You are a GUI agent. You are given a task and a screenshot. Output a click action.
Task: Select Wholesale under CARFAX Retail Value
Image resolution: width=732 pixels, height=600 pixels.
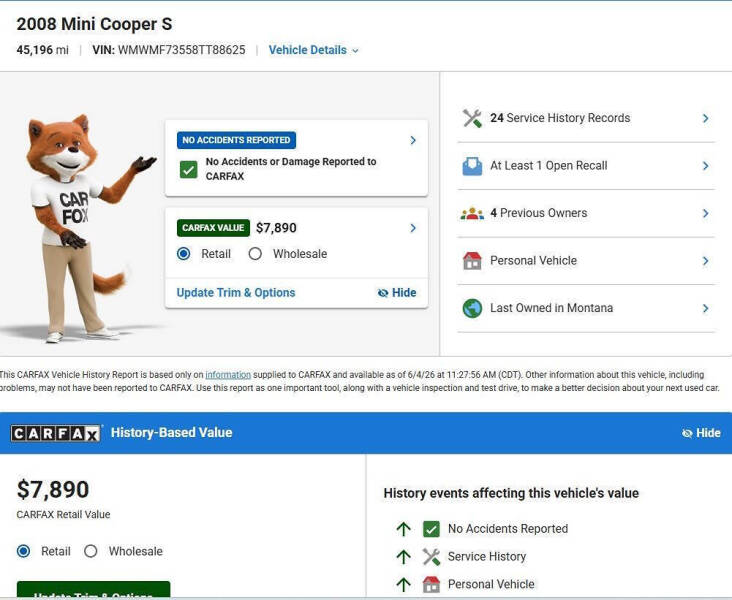click(x=91, y=551)
